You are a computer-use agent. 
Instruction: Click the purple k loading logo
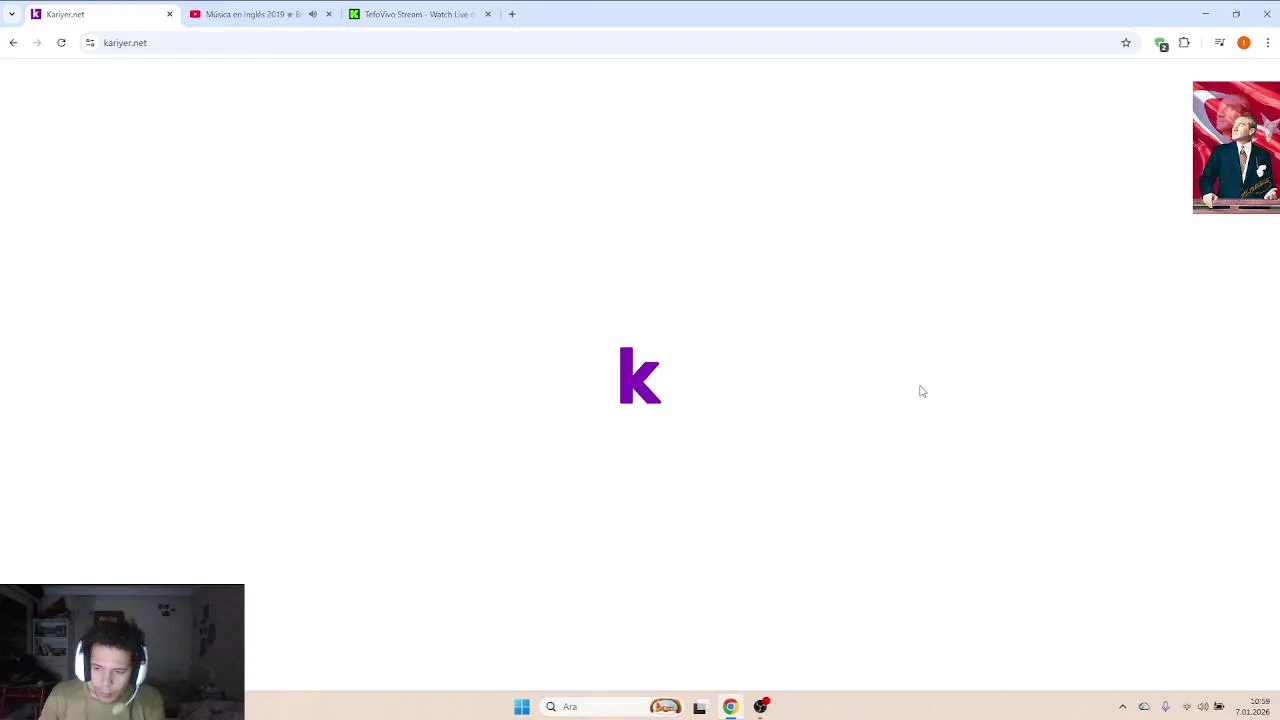pyautogui.click(x=640, y=375)
